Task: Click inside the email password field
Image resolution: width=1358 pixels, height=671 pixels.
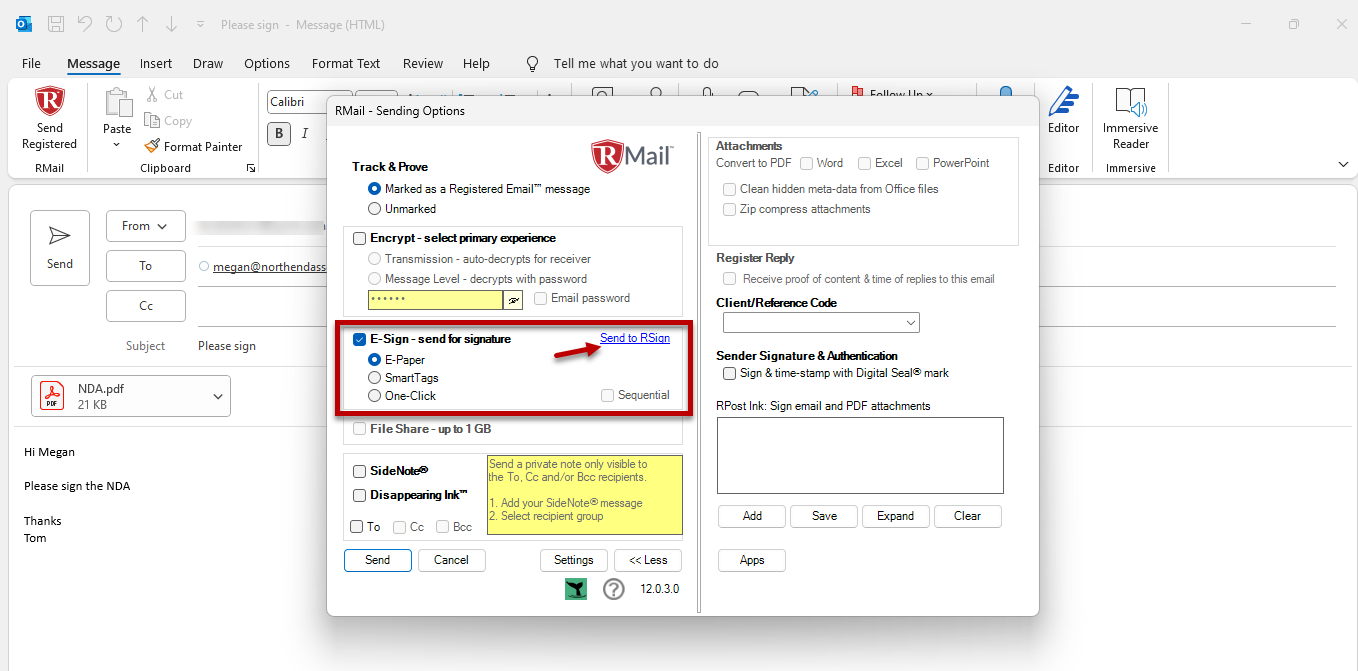Action: pos(435,298)
